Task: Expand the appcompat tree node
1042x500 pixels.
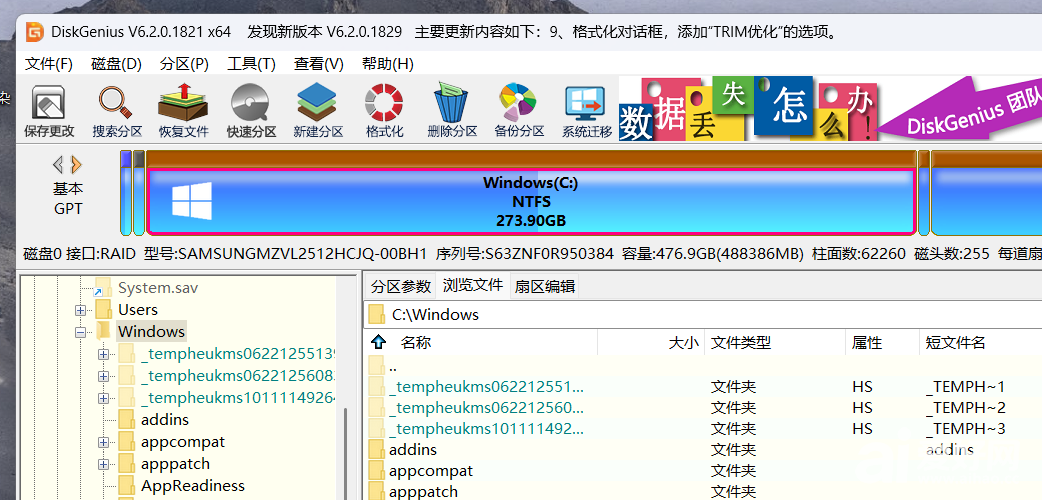Action: (103, 441)
